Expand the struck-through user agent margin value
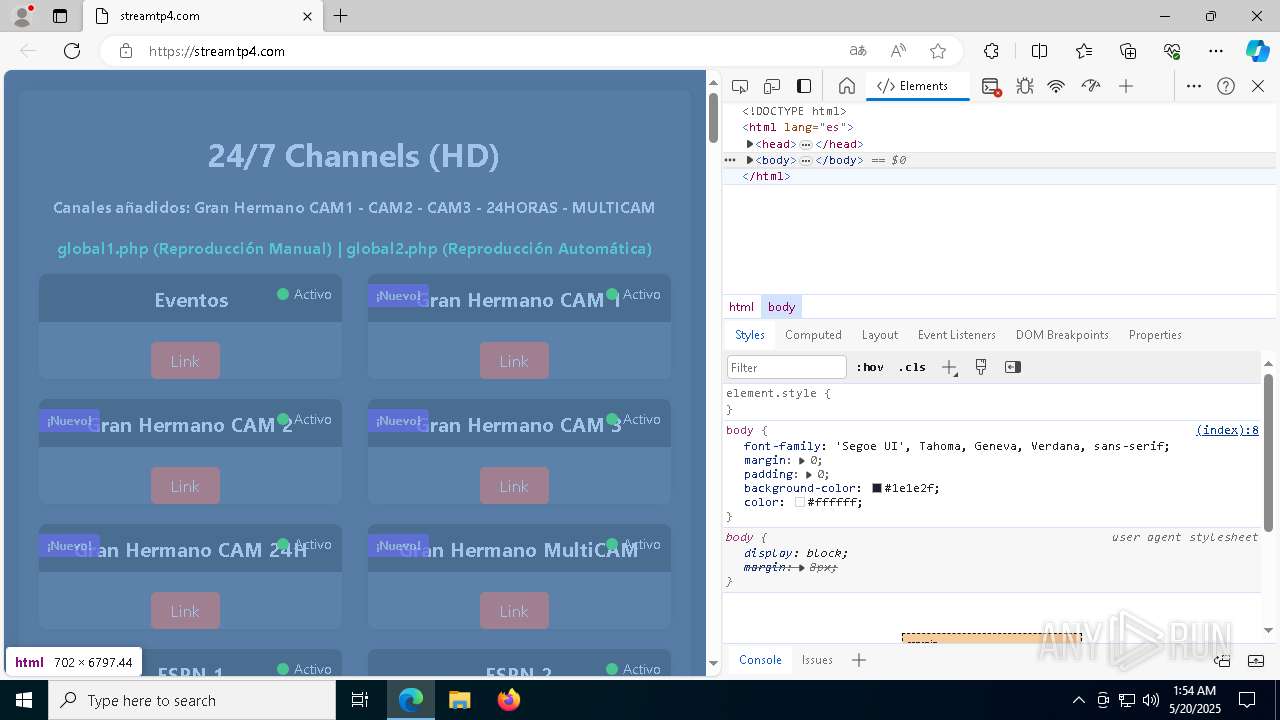This screenshot has height=720, width=1280. point(802,568)
